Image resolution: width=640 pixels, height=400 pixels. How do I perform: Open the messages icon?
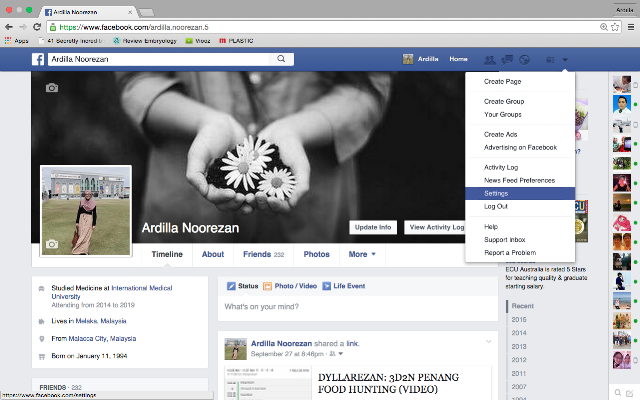coord(507,60)
